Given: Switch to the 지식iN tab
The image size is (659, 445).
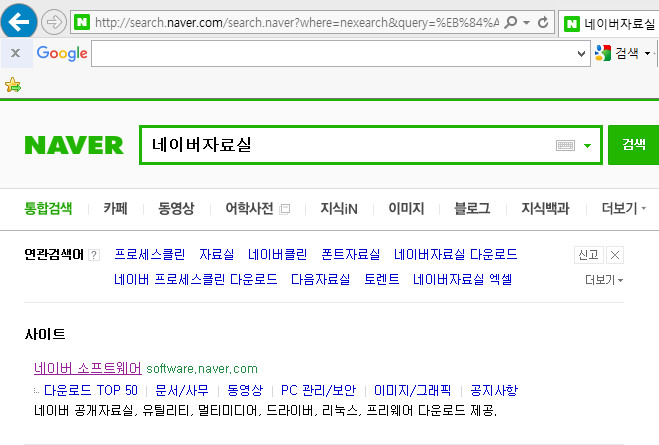Looking at the screenshot, I should (339, 208).
